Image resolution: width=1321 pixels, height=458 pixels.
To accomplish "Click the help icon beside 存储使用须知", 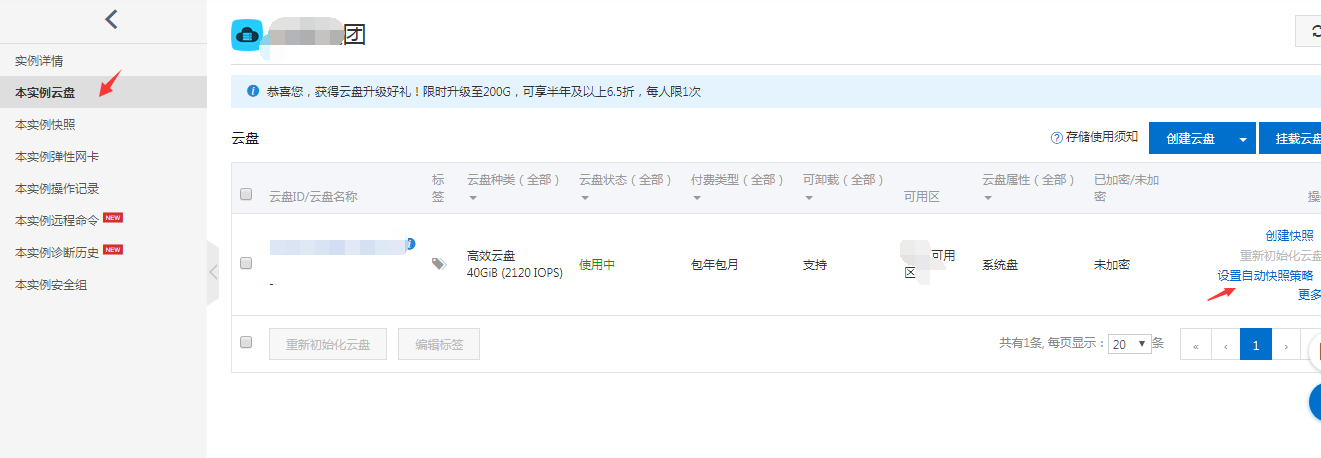I will pyautogui.click(x=1056, y=138).
